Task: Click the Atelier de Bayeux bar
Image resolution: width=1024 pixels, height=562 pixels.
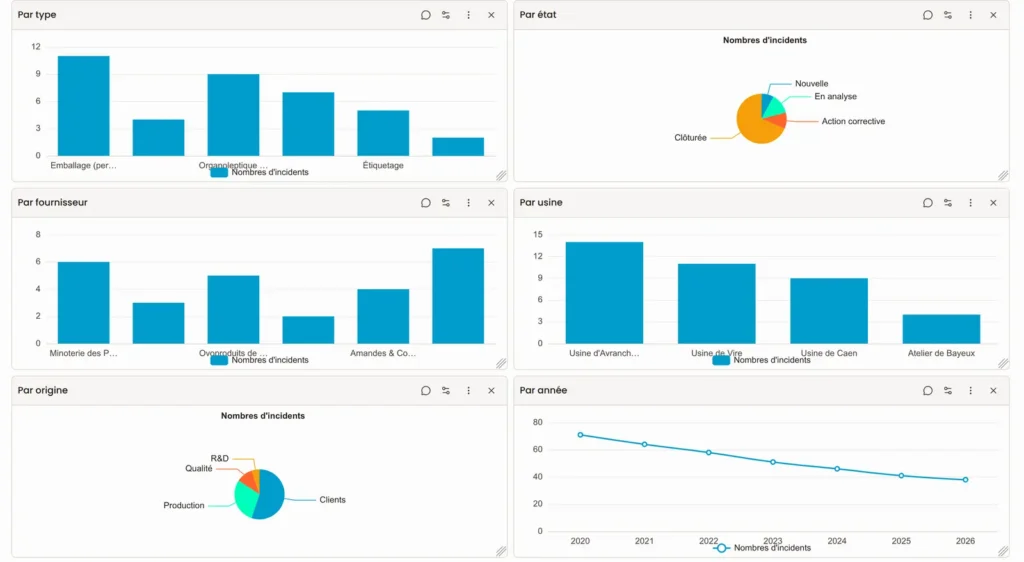Action: pyautogui.click(x=941, y=329)
